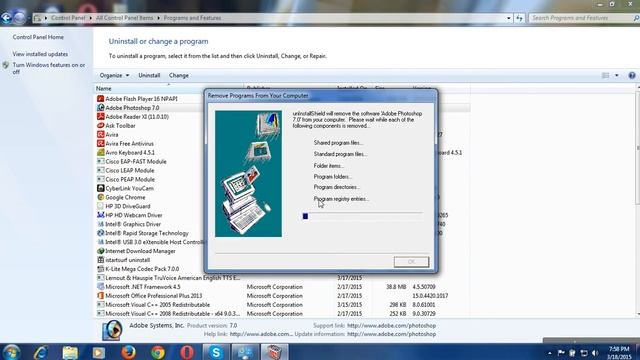Open Turn Windows features on or off
Screen dimensions: 640x360
pos(49,68)
